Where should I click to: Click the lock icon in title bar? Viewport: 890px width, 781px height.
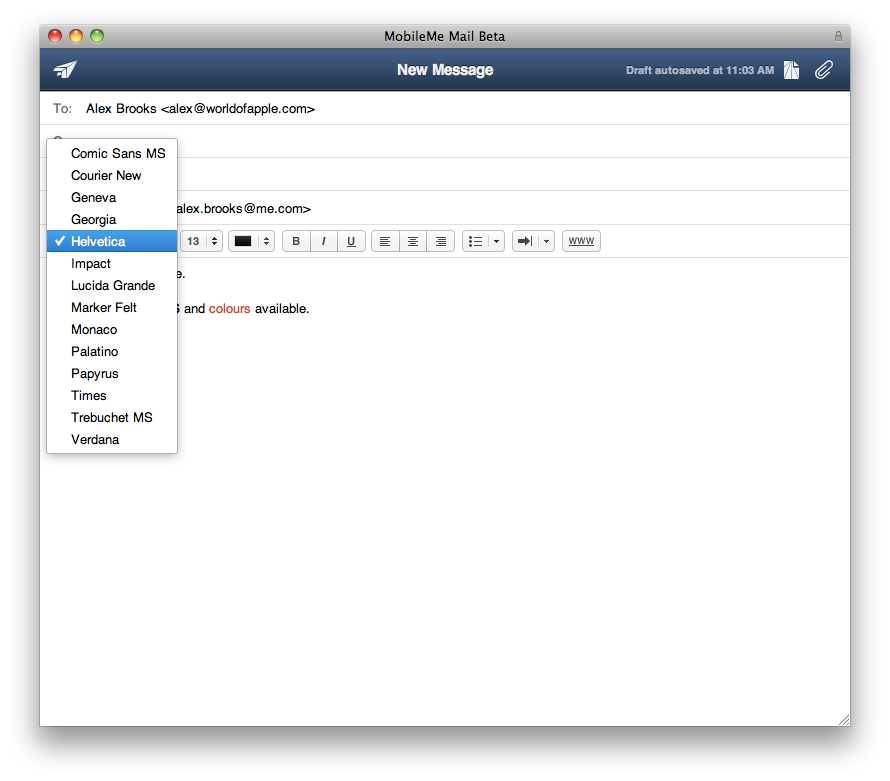click(838, 36)
